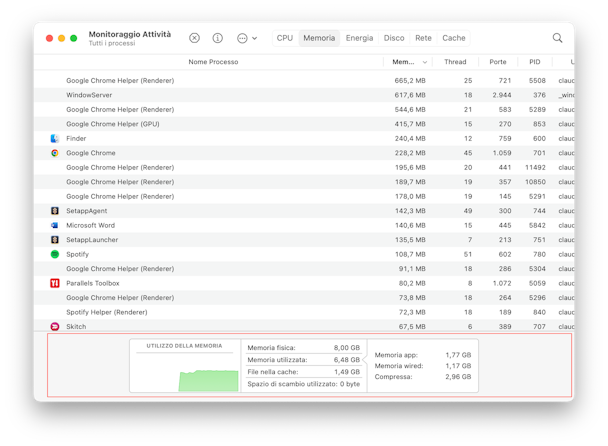Click the Finder app icon in list
The width and height of the screenshot is (608, 446).
(55, 138)
